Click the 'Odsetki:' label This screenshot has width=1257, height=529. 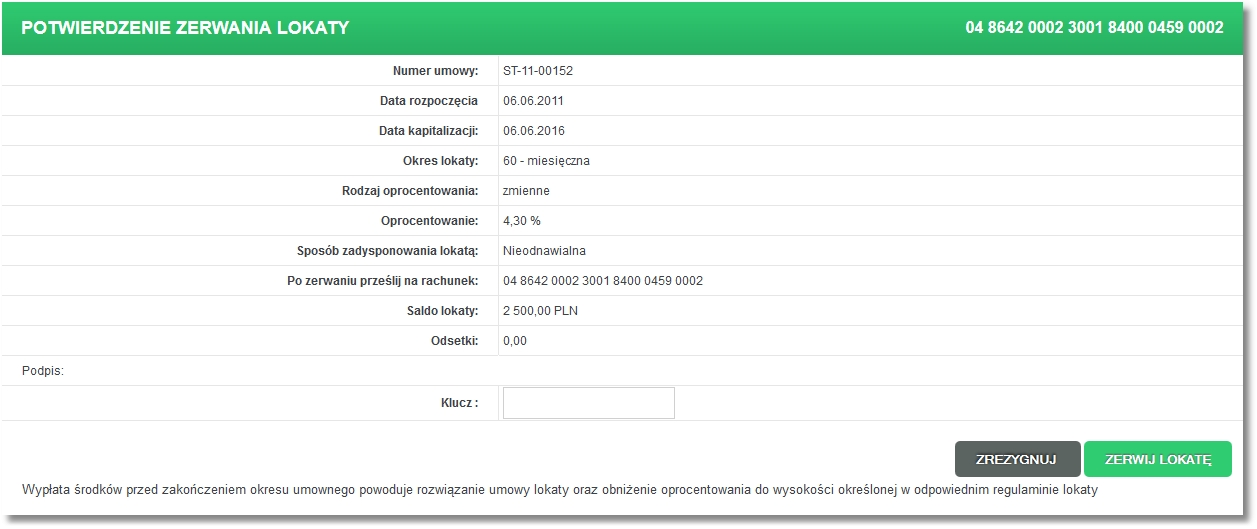(x=455, y=341)
